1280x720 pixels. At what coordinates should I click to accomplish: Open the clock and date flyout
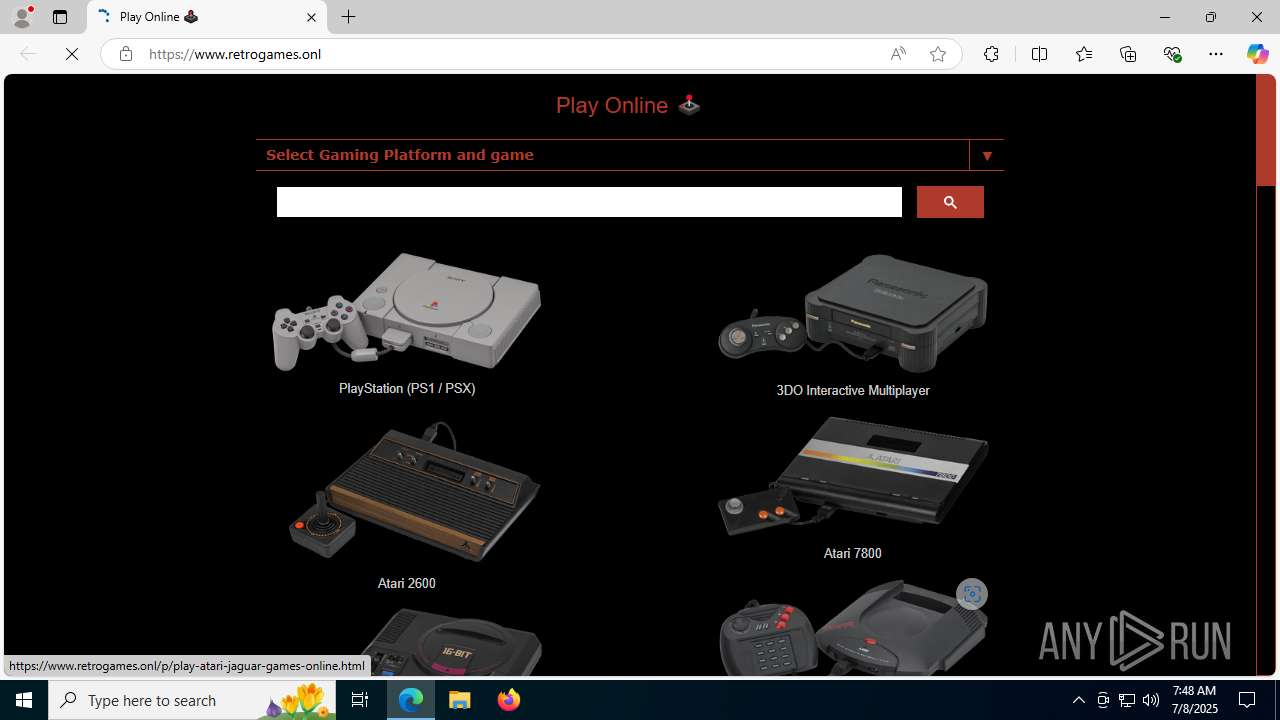[1193, 700]
